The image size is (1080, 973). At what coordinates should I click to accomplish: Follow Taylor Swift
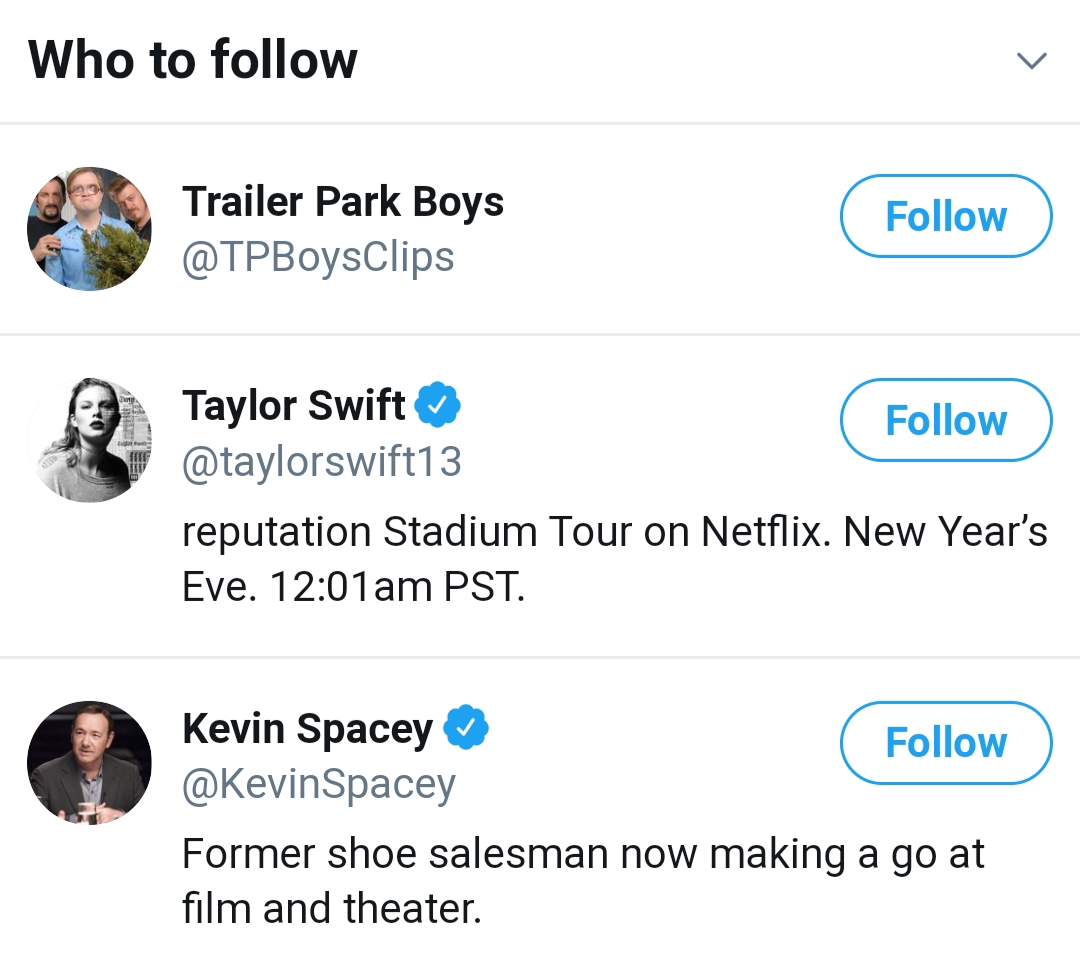[x=946, y=420]
